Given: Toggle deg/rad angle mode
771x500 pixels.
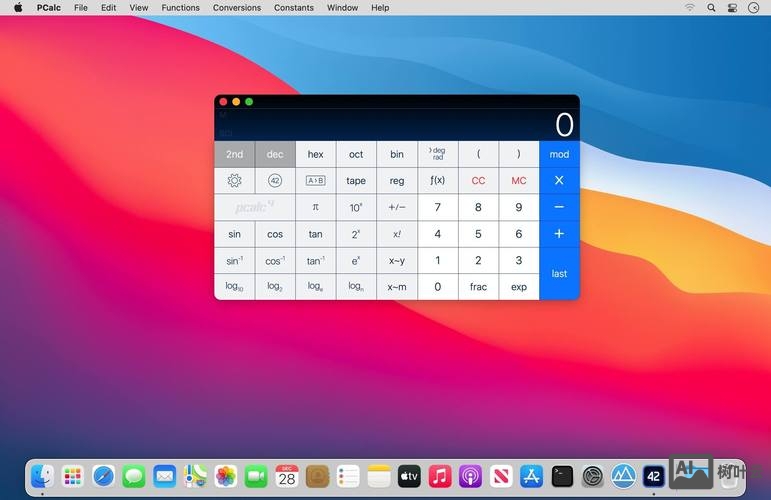Looking at the screenshot, I should click(438, 154).
